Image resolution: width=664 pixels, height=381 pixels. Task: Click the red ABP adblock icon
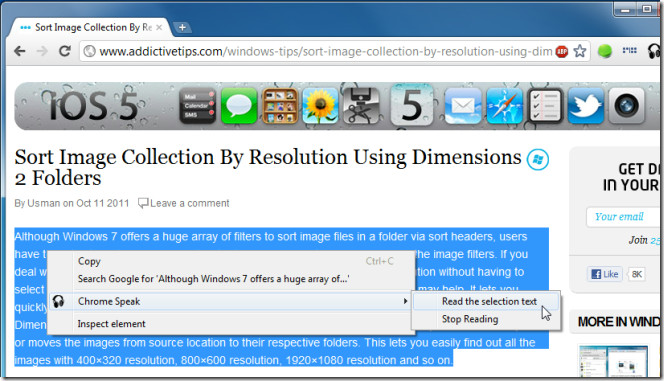(562, 52)
